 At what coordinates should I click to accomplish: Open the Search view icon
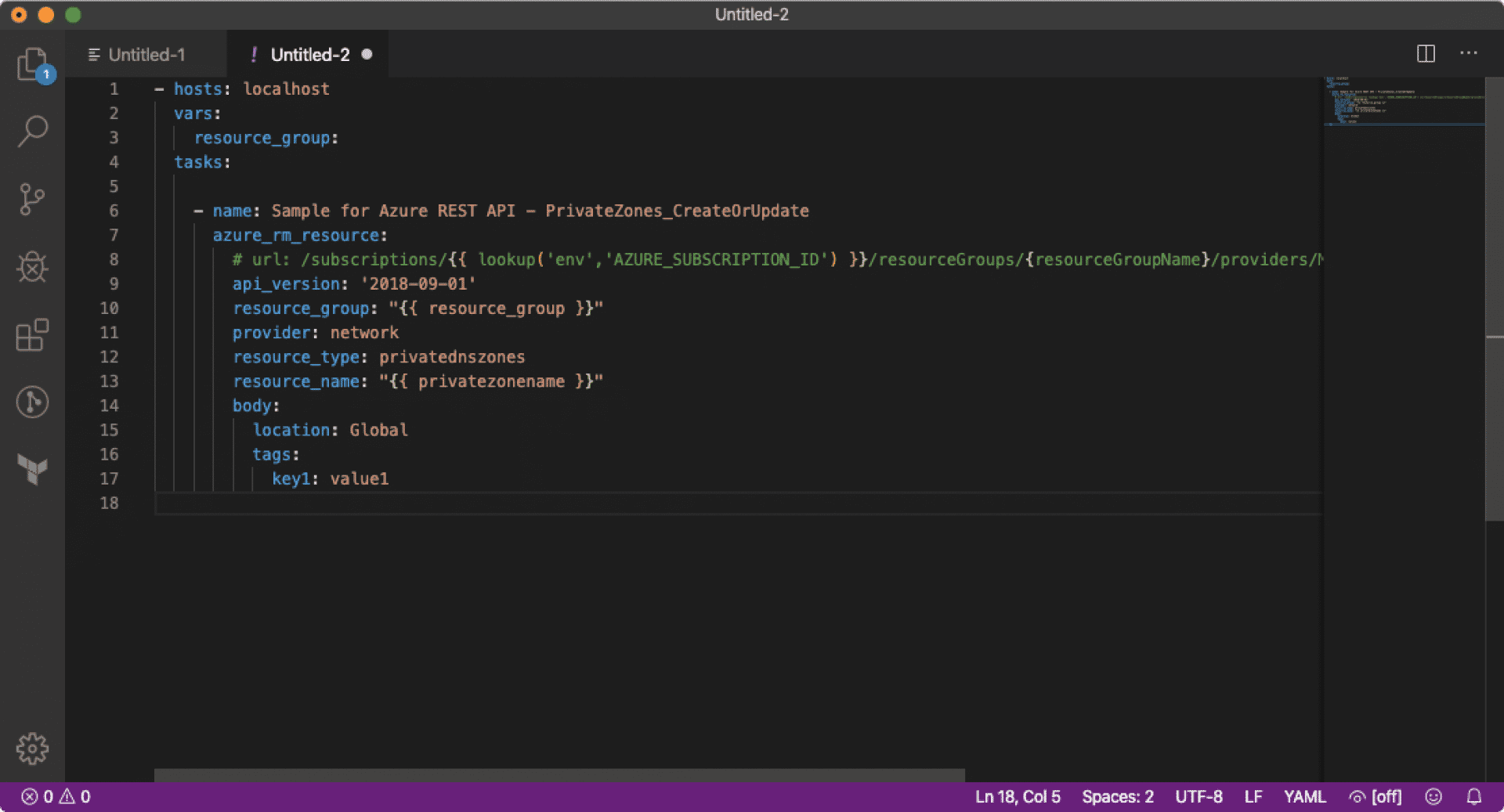tap(33, 132)
